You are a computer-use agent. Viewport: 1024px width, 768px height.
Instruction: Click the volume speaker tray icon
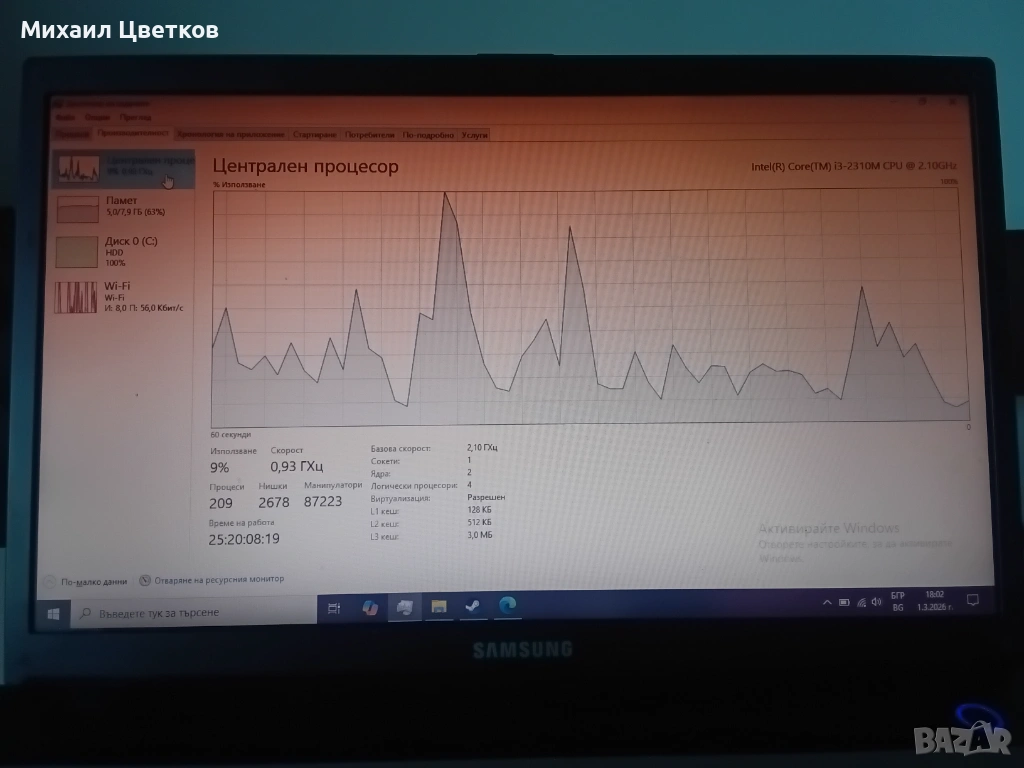(875, 602)
